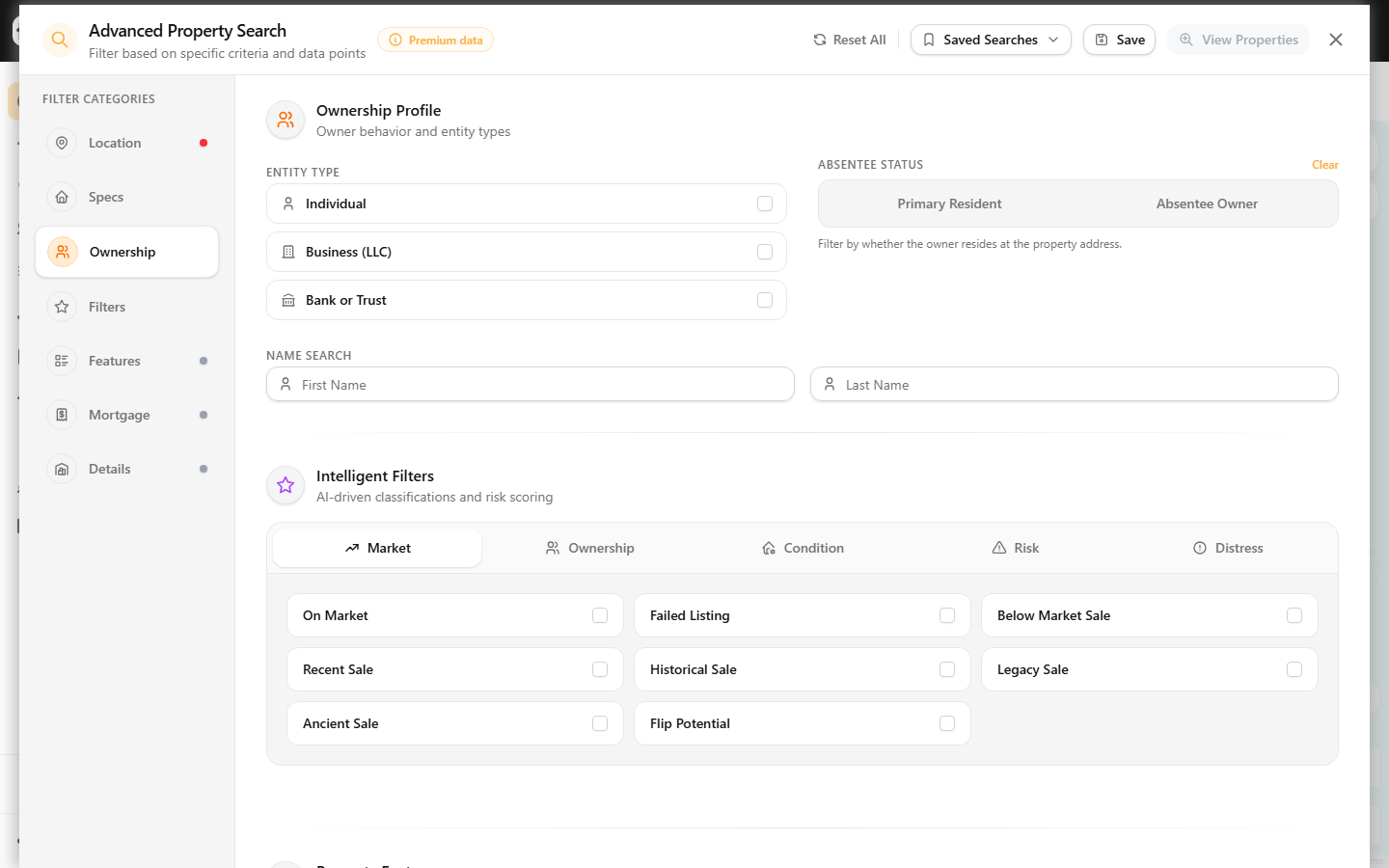Click the orange search magnifier icon in header
1389x868 pixels.
point(60,40)
